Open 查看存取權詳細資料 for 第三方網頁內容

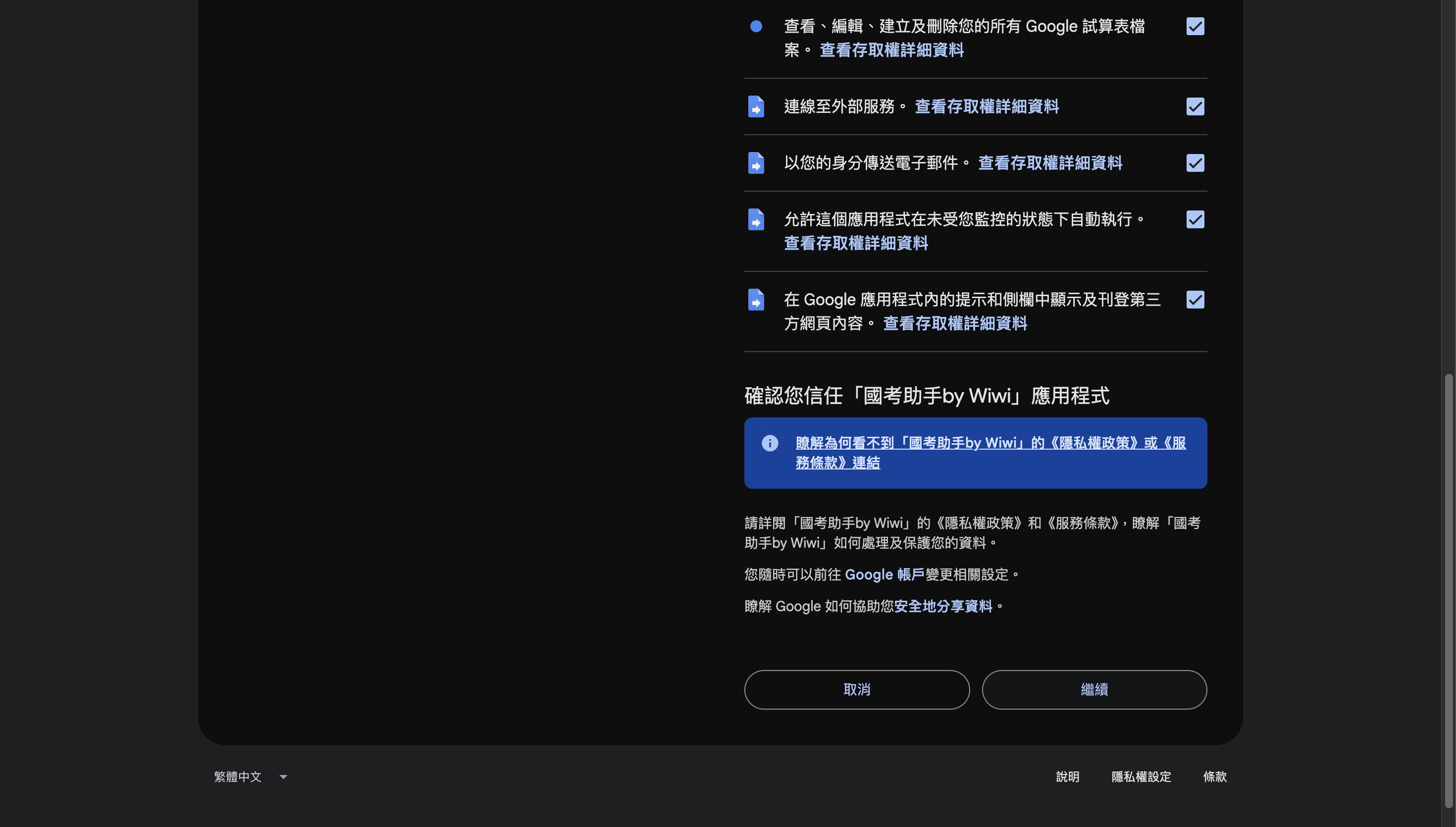point(955,323)
